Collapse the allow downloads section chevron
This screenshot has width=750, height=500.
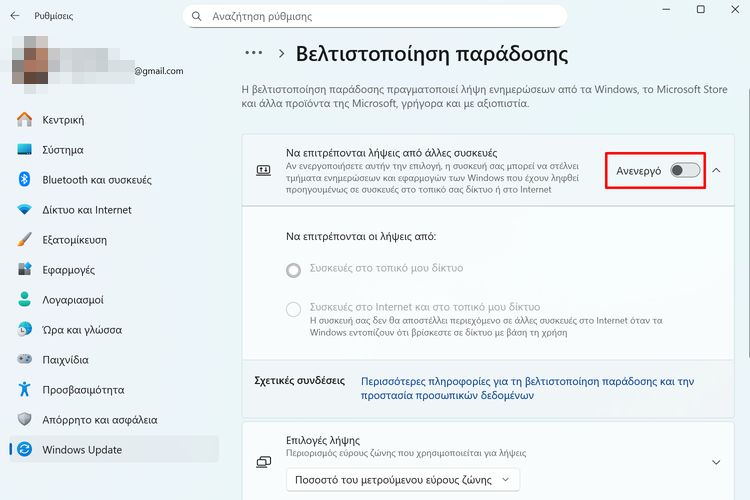coord(716,170)
